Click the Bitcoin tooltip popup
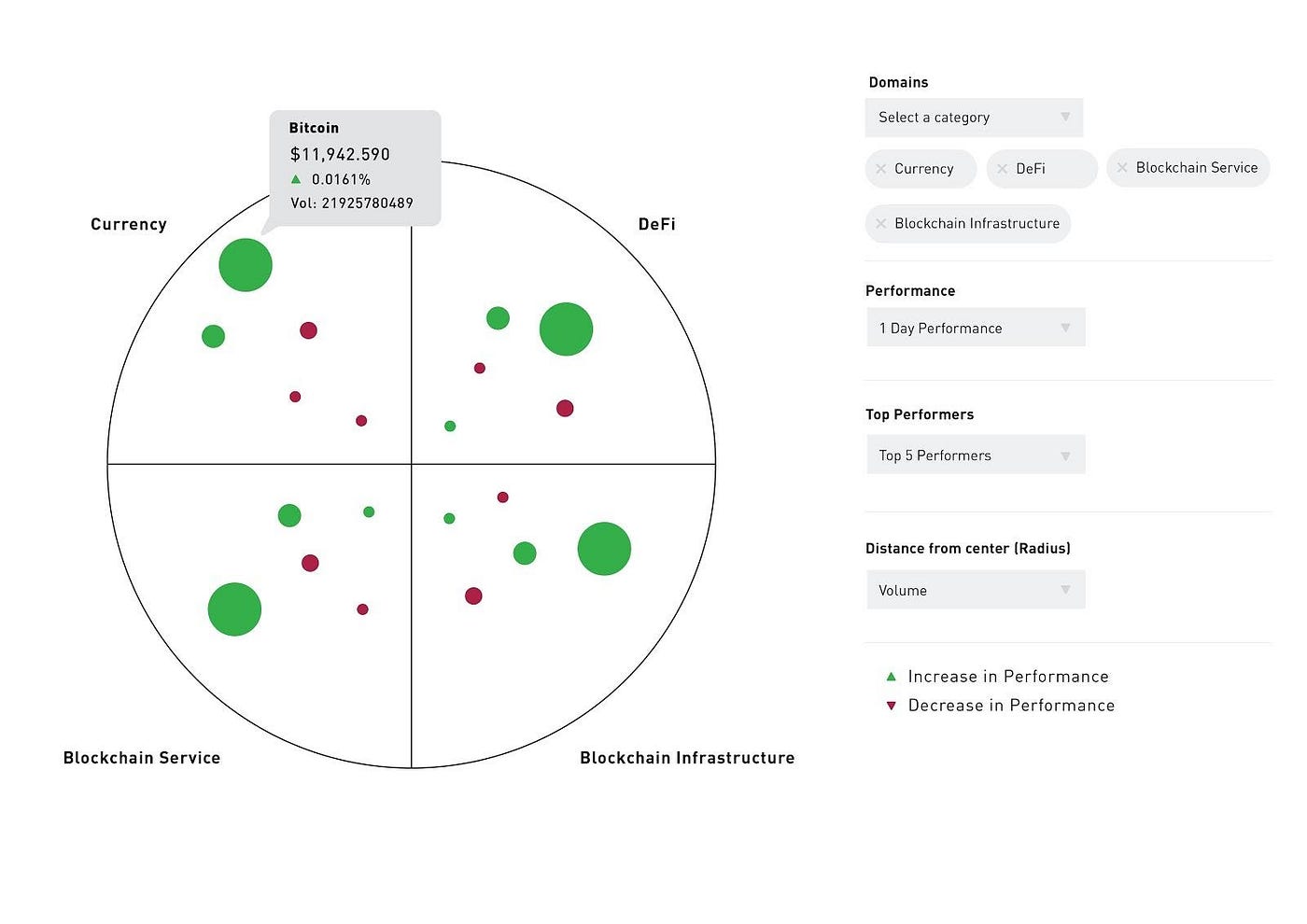The image size is (1307, 924). pos(355,166)
